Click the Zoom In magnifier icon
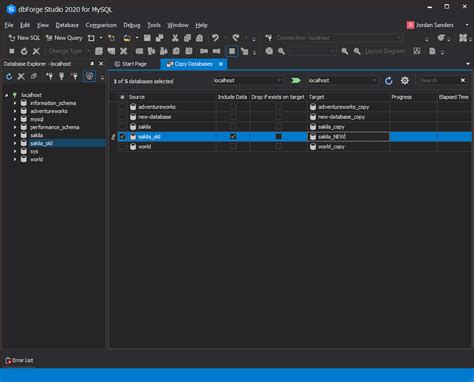The height and width of the screenshot is (382, 474). [x=345, y=51]
